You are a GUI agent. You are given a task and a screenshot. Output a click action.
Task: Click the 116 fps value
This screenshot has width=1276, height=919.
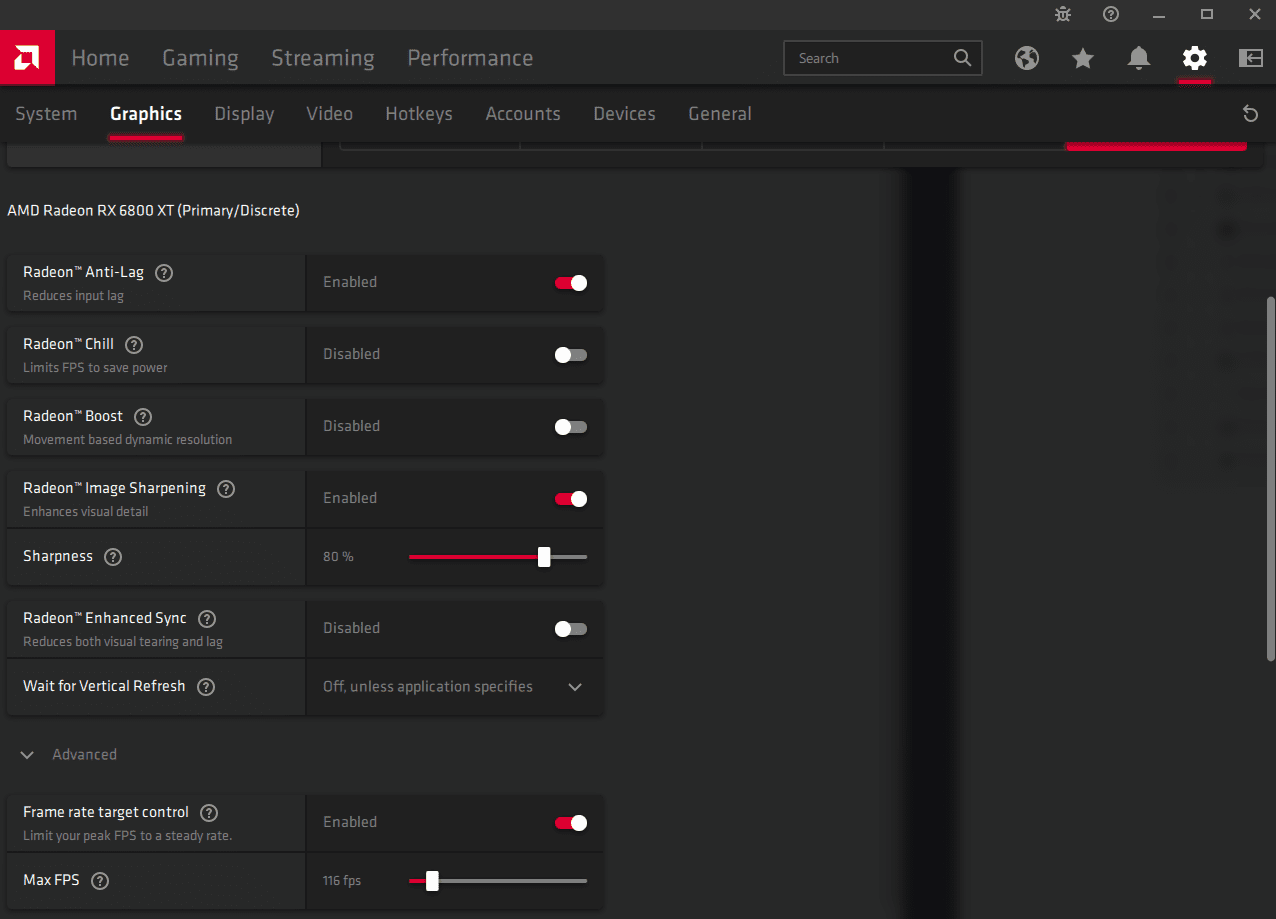click(342, 881)
